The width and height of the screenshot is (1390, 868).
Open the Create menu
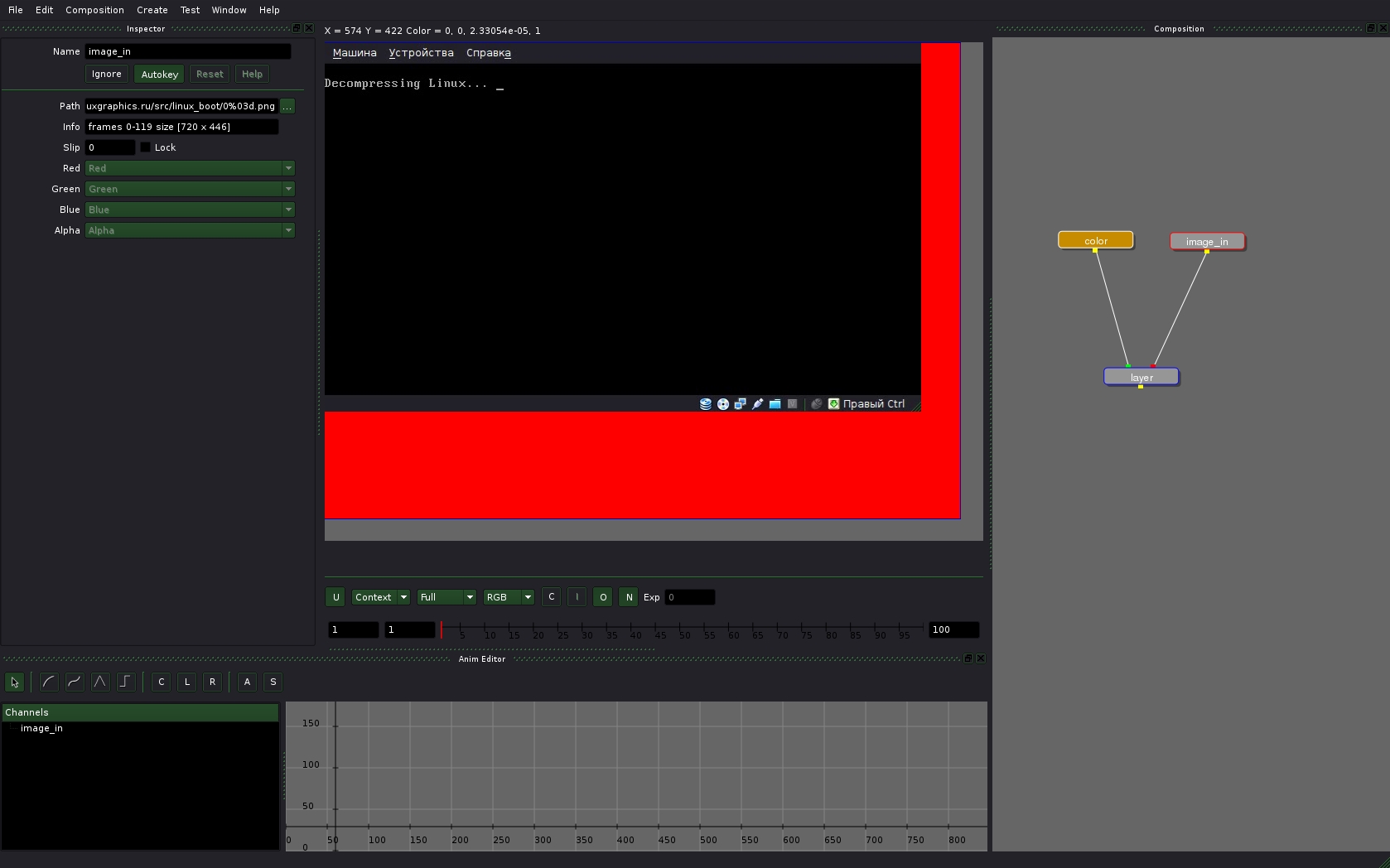coord(152,10)
